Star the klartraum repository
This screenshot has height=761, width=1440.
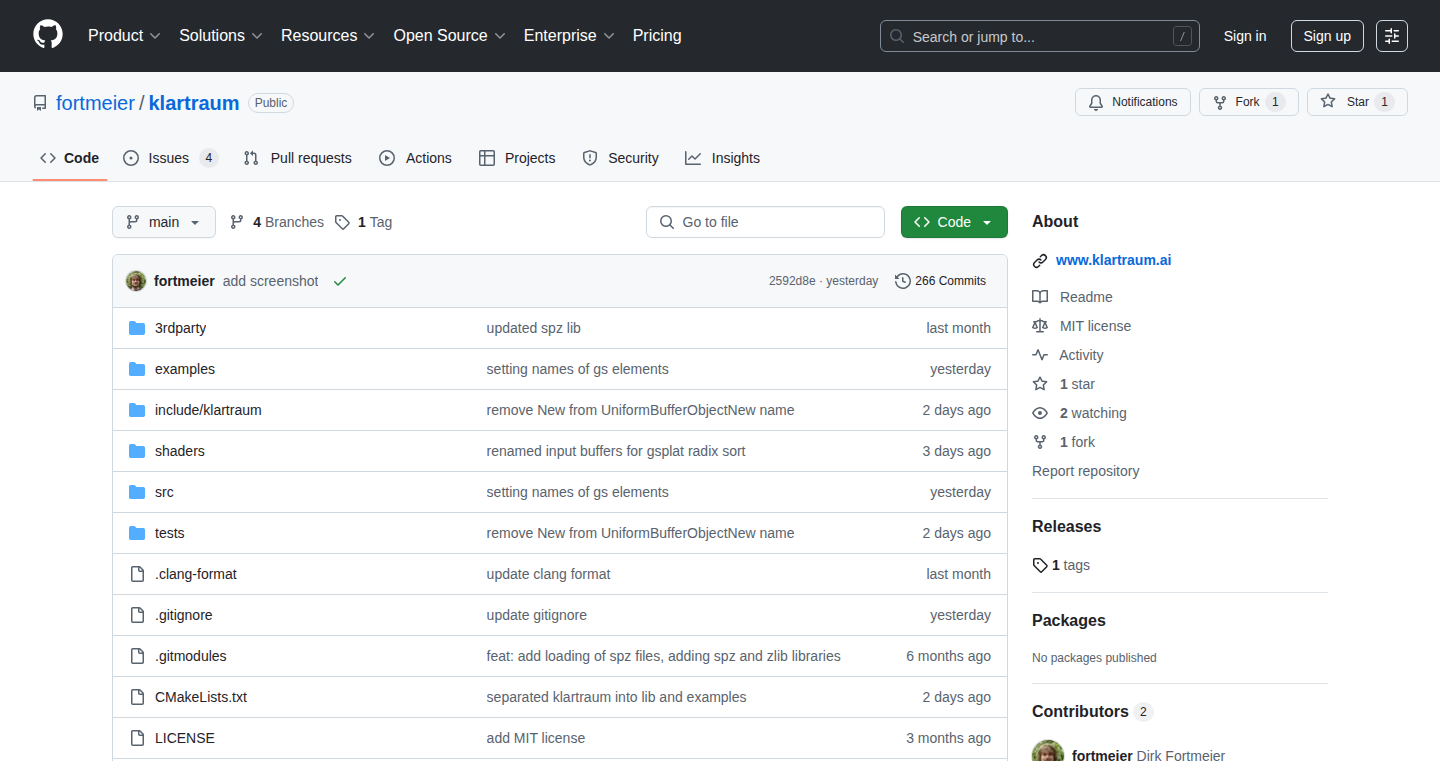1357,102
